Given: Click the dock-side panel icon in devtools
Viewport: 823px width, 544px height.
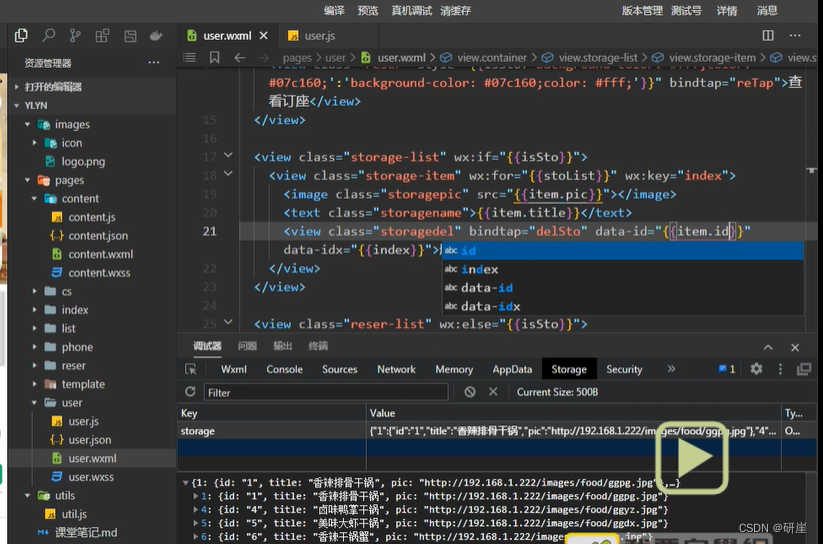Looking at the screenshot, I should tap(804, 369).
